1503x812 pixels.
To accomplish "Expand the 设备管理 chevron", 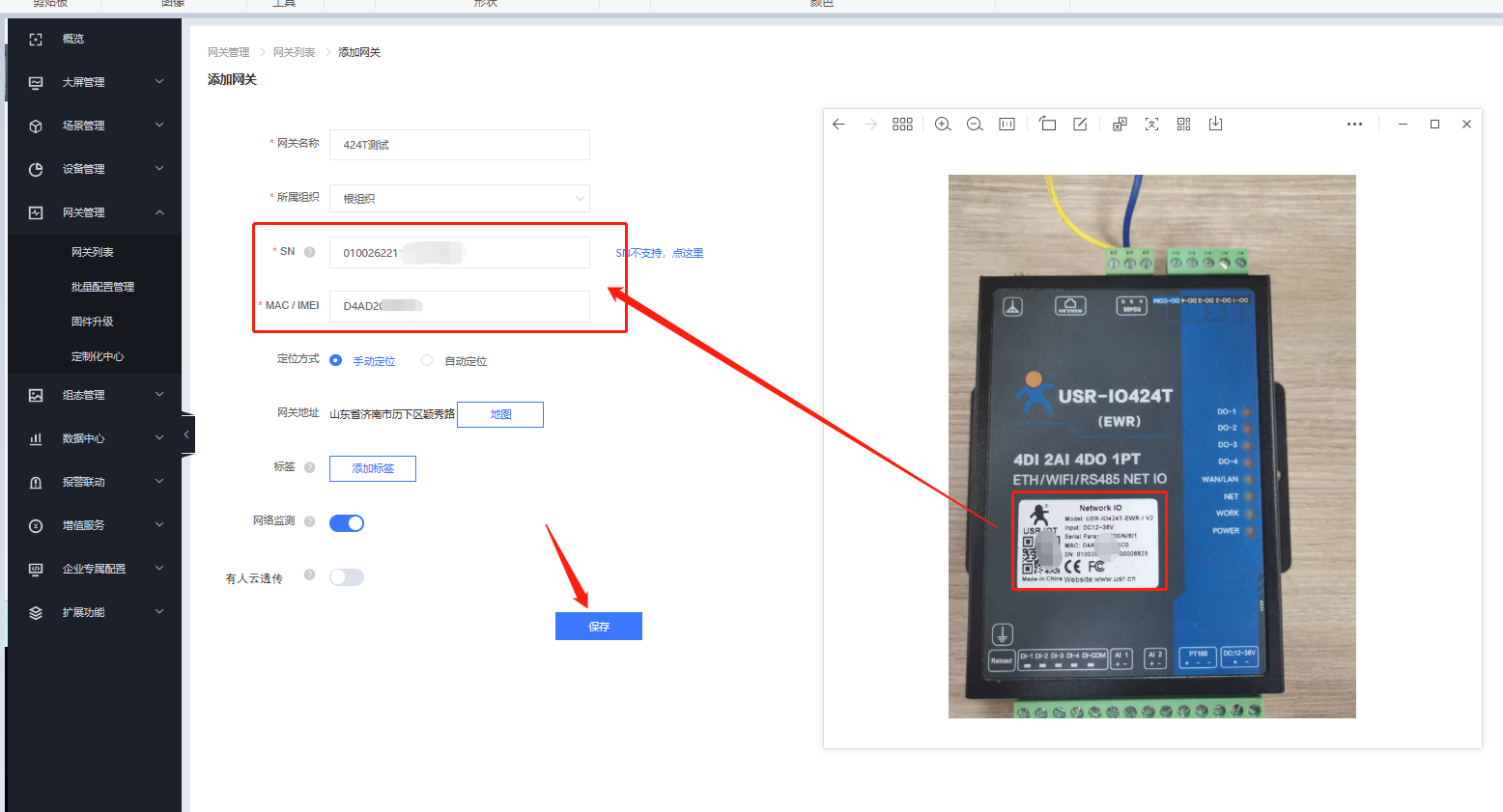I will [159, 169].
